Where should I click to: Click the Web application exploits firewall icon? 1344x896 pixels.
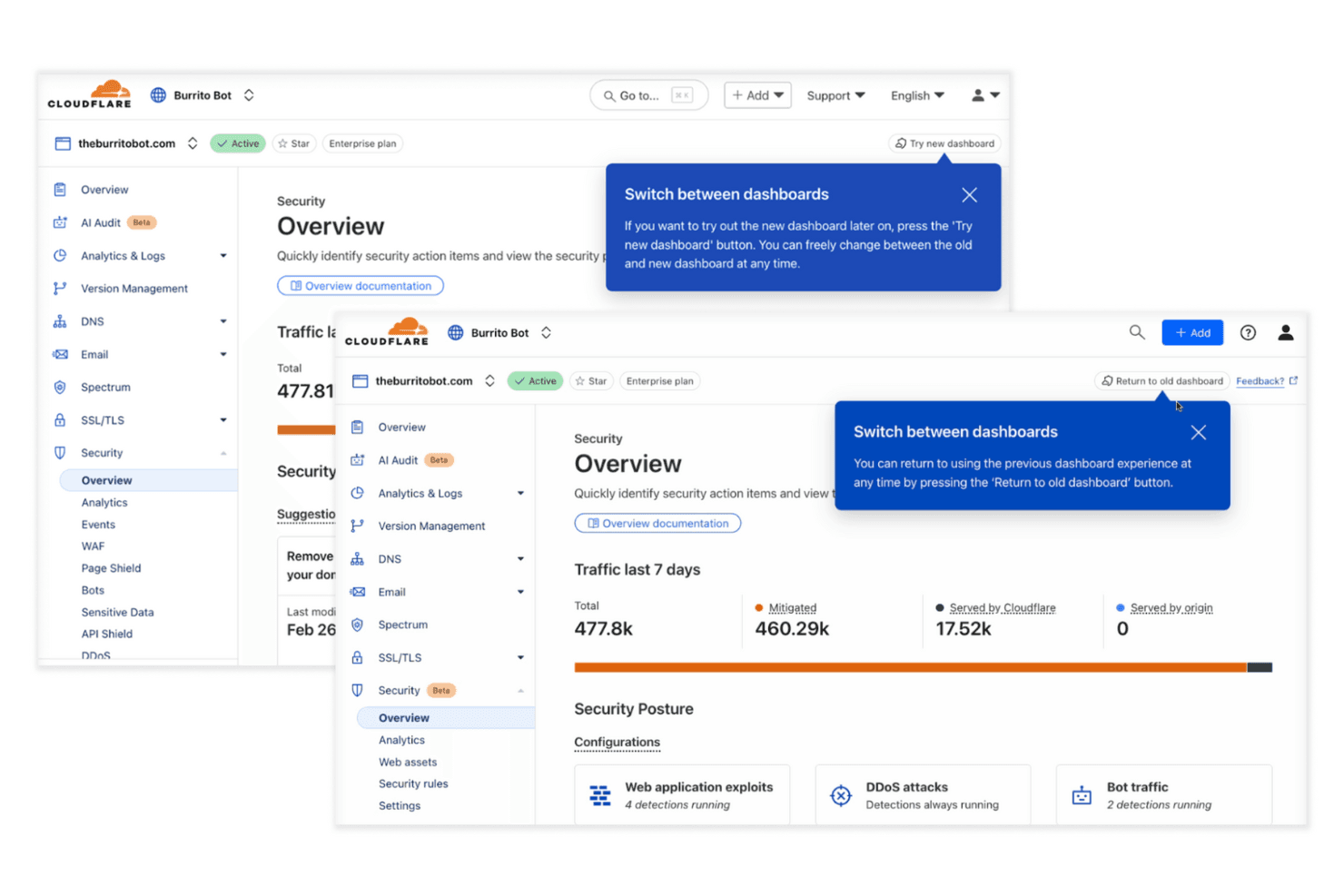(600, 796)
